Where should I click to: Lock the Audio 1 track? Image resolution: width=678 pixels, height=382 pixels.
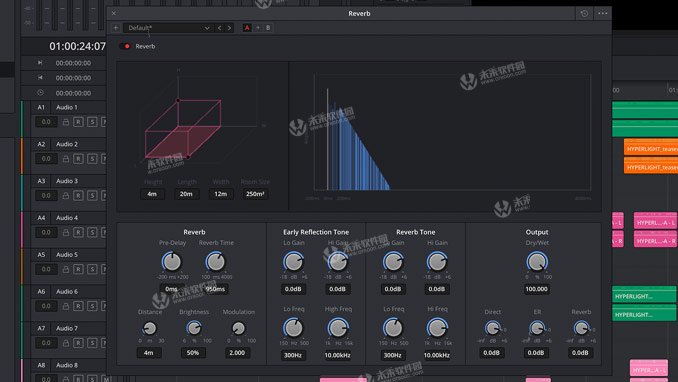click(x=66, y=122)
